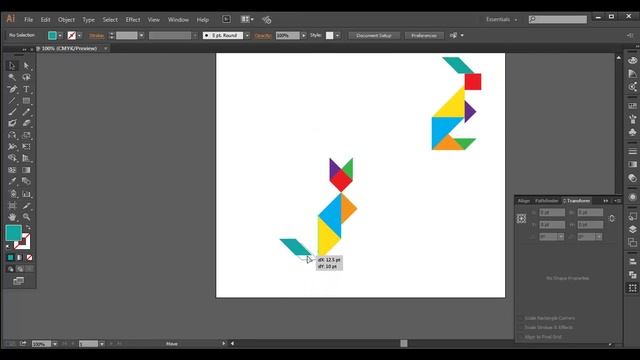This screenshot has width=640, height=360.
Task: Open the Layers panel icon in dock
Action: coord(633,229)
